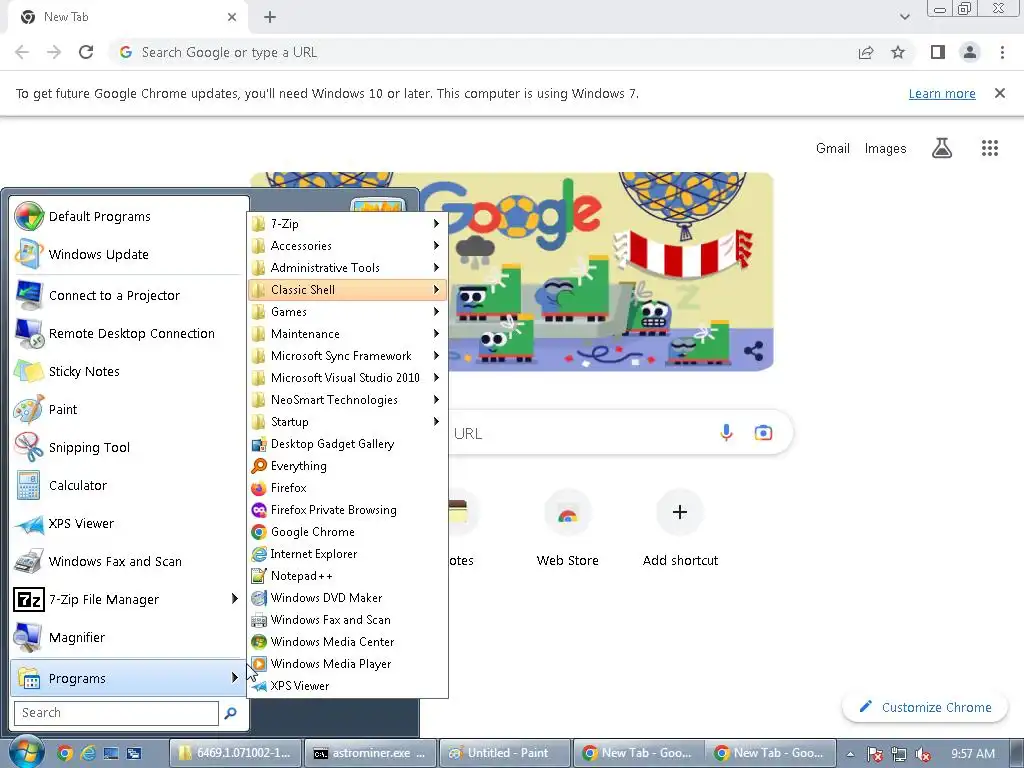Open Default Programs from the start menu
The image size is (1024, 768).
click(129, 216)
